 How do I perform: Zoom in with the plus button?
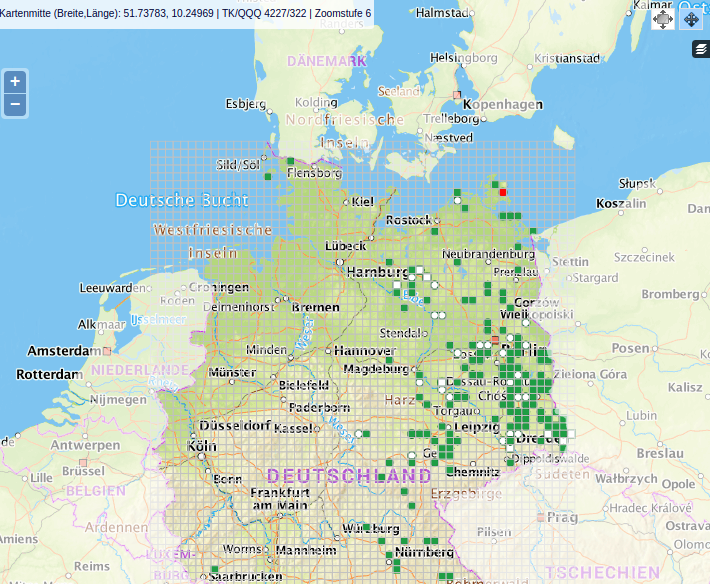pyautogui.click(x=15, y=82)
